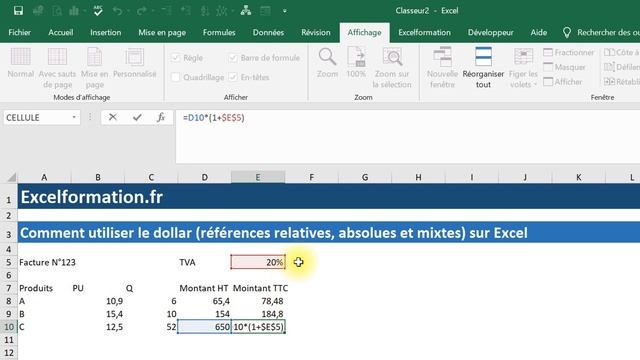Click cell containing 650
The height and width of the screenshot is (360, 640).
pos(204,327)
